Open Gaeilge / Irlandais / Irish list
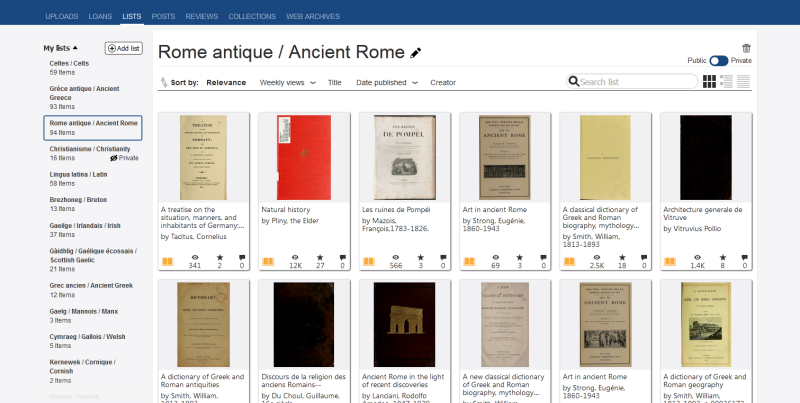 (x=93, y=230)
